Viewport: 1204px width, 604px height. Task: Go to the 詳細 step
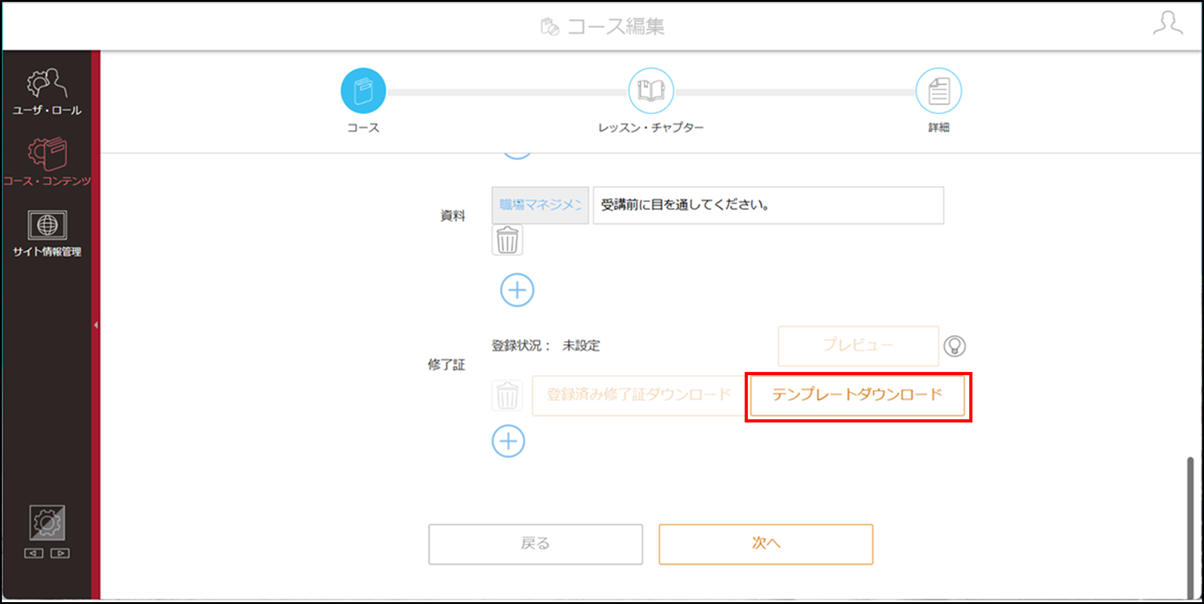point(938,92)
